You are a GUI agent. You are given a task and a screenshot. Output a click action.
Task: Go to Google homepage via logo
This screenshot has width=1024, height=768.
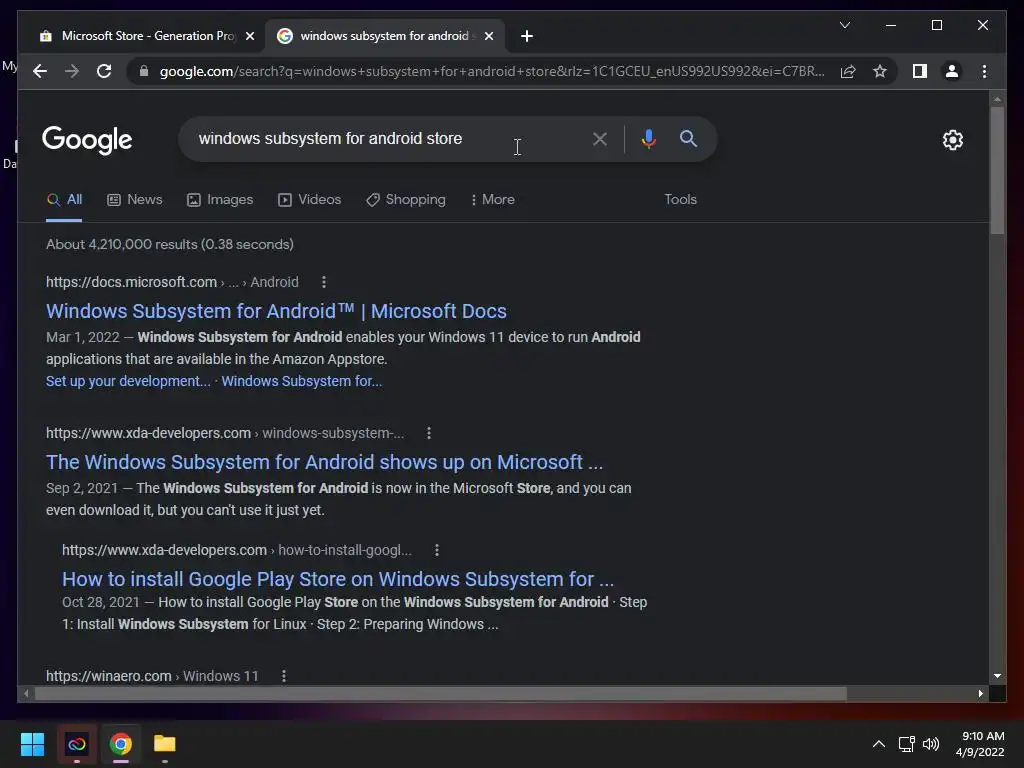pos(87,140)
